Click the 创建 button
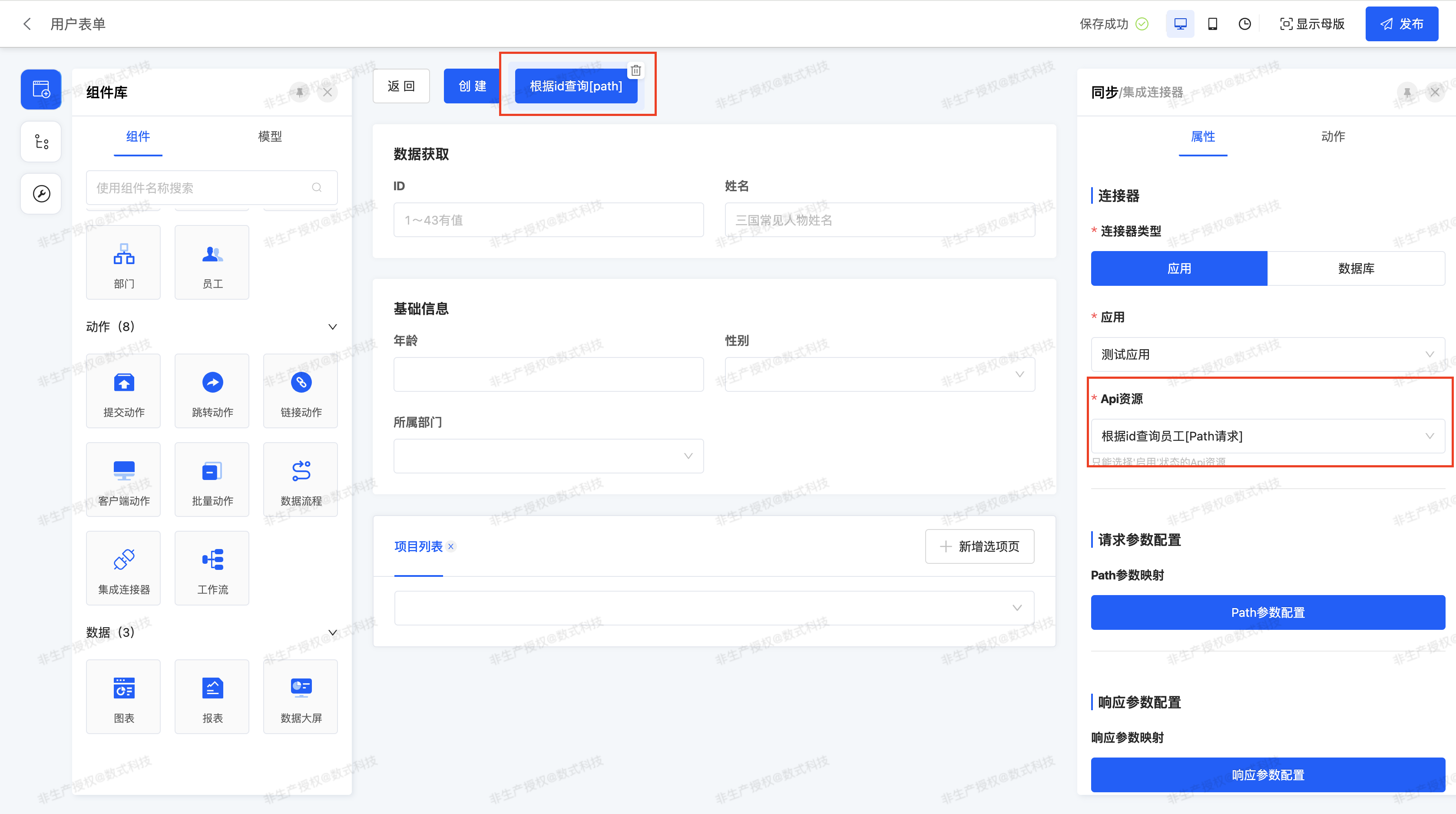The width and height of the screenshot is (1456, 814). 472,86
